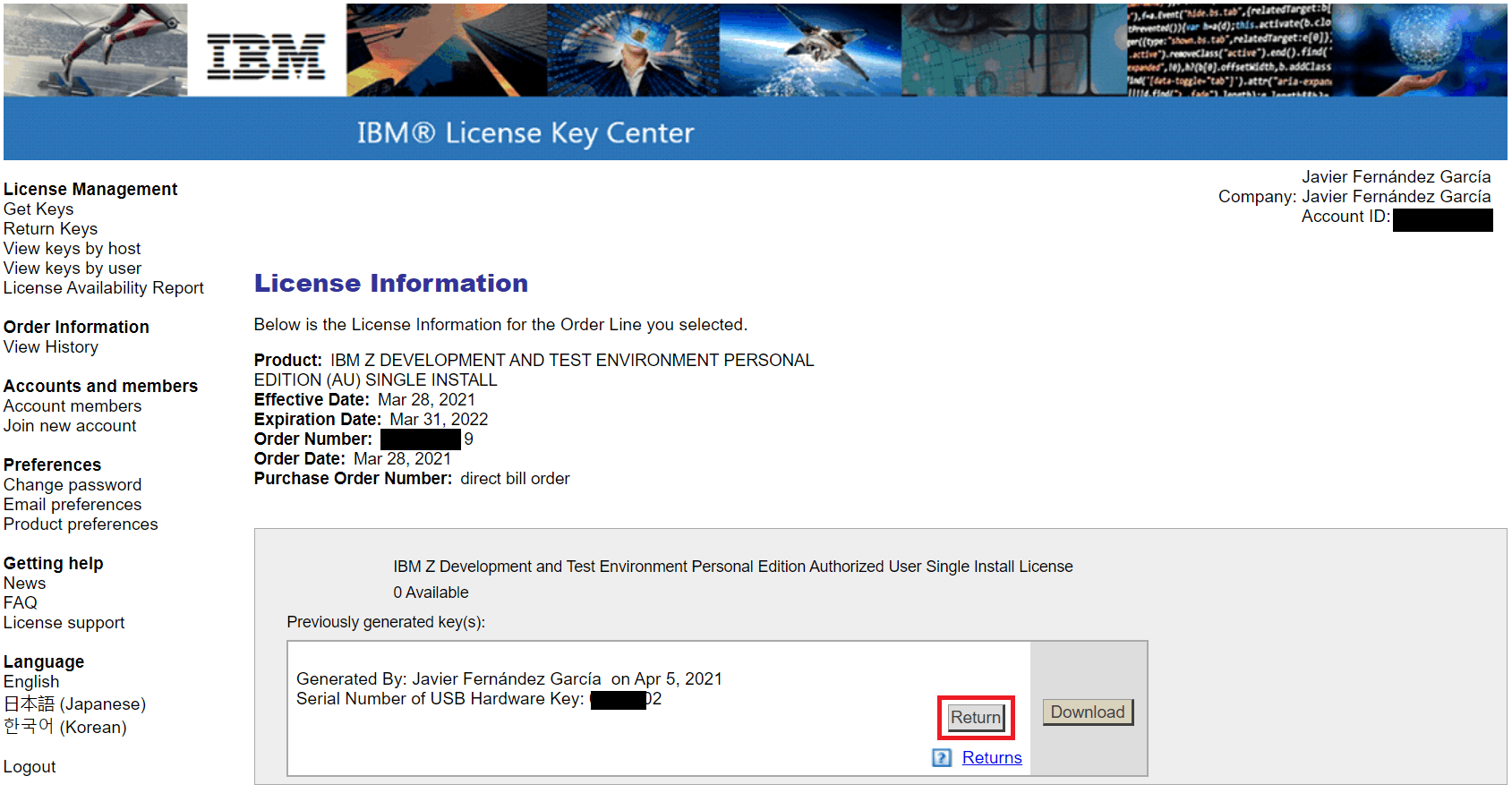Download the previously generated key
Image resolution: width=1512 pixels, height=793 pixels.
click(1087, 712)
